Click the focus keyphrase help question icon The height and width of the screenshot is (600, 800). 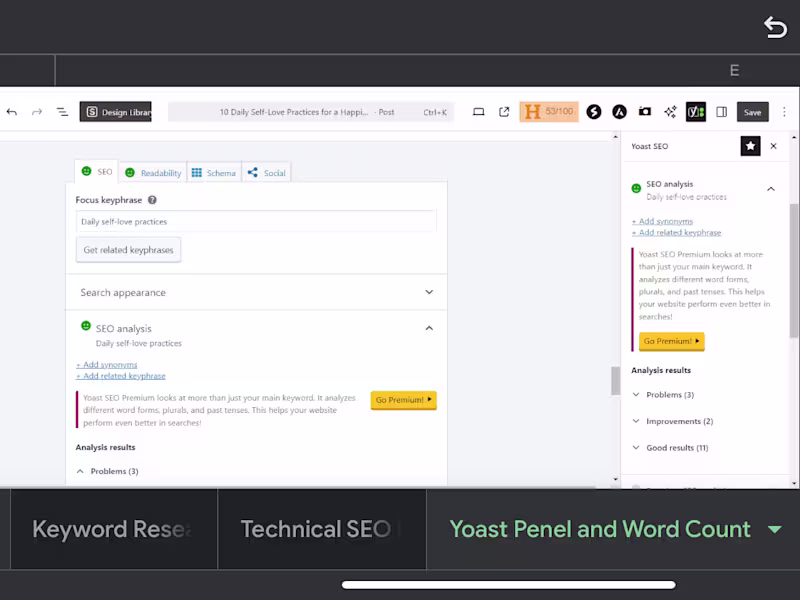click(x=152, y=200)
